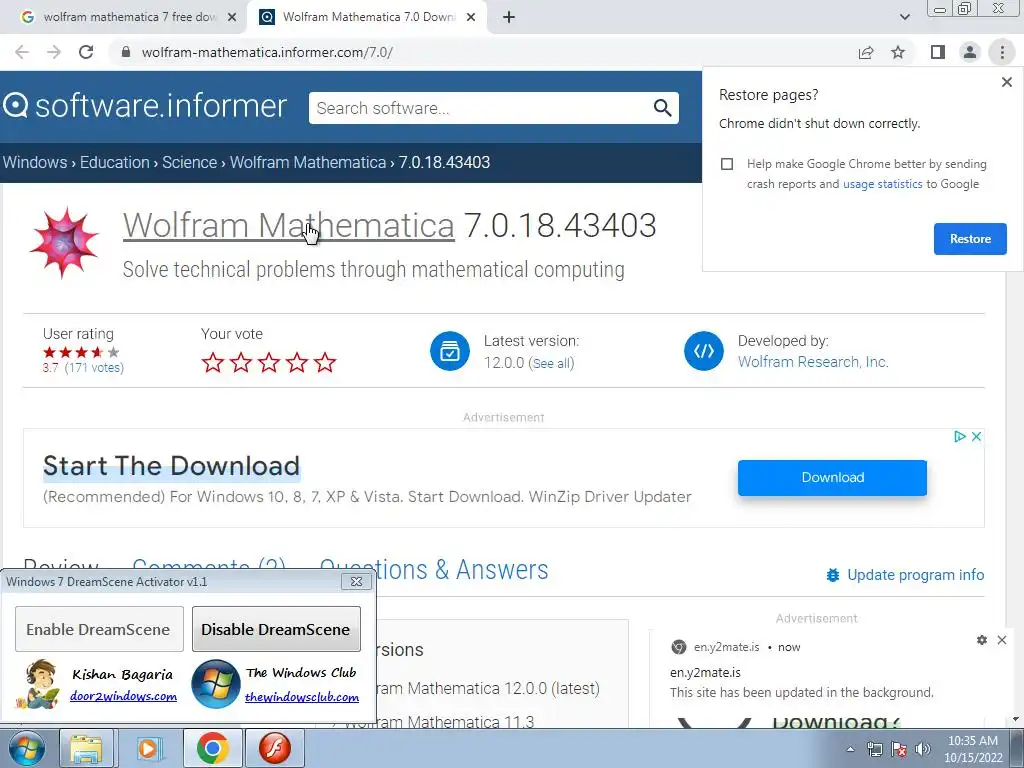Click the Update program info gear icon
The image size is (1024, 768).
click(833, 575)
